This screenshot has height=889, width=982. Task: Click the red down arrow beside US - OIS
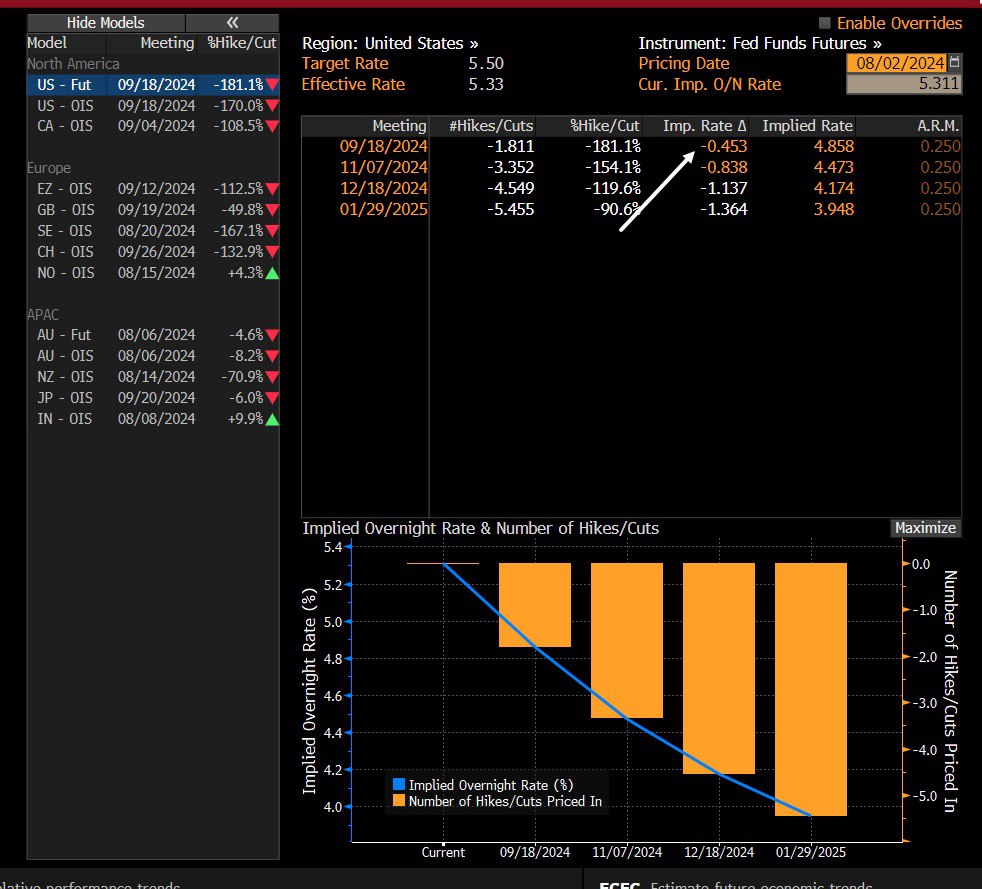point(272,105)
